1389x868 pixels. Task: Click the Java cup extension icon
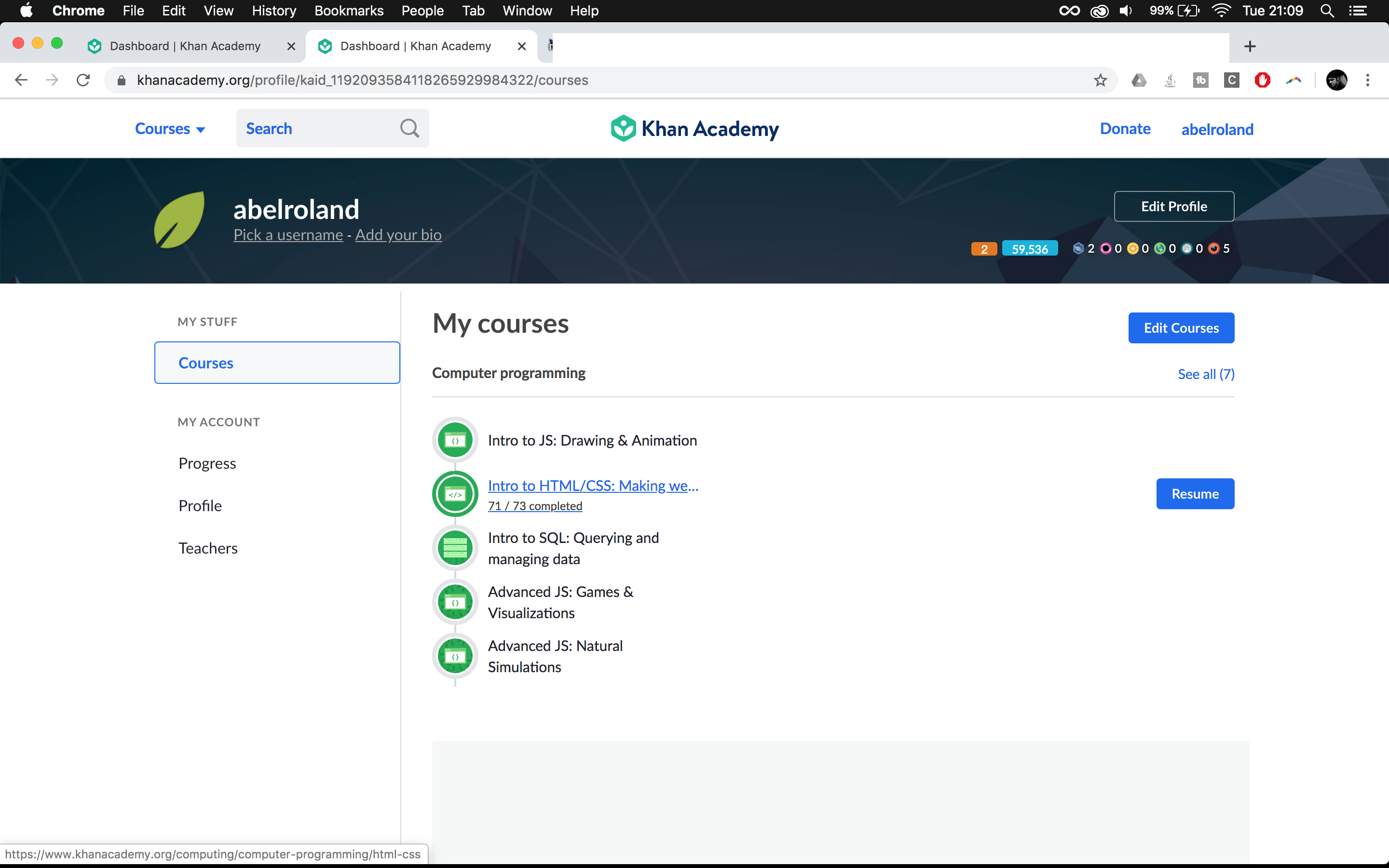1170,81
